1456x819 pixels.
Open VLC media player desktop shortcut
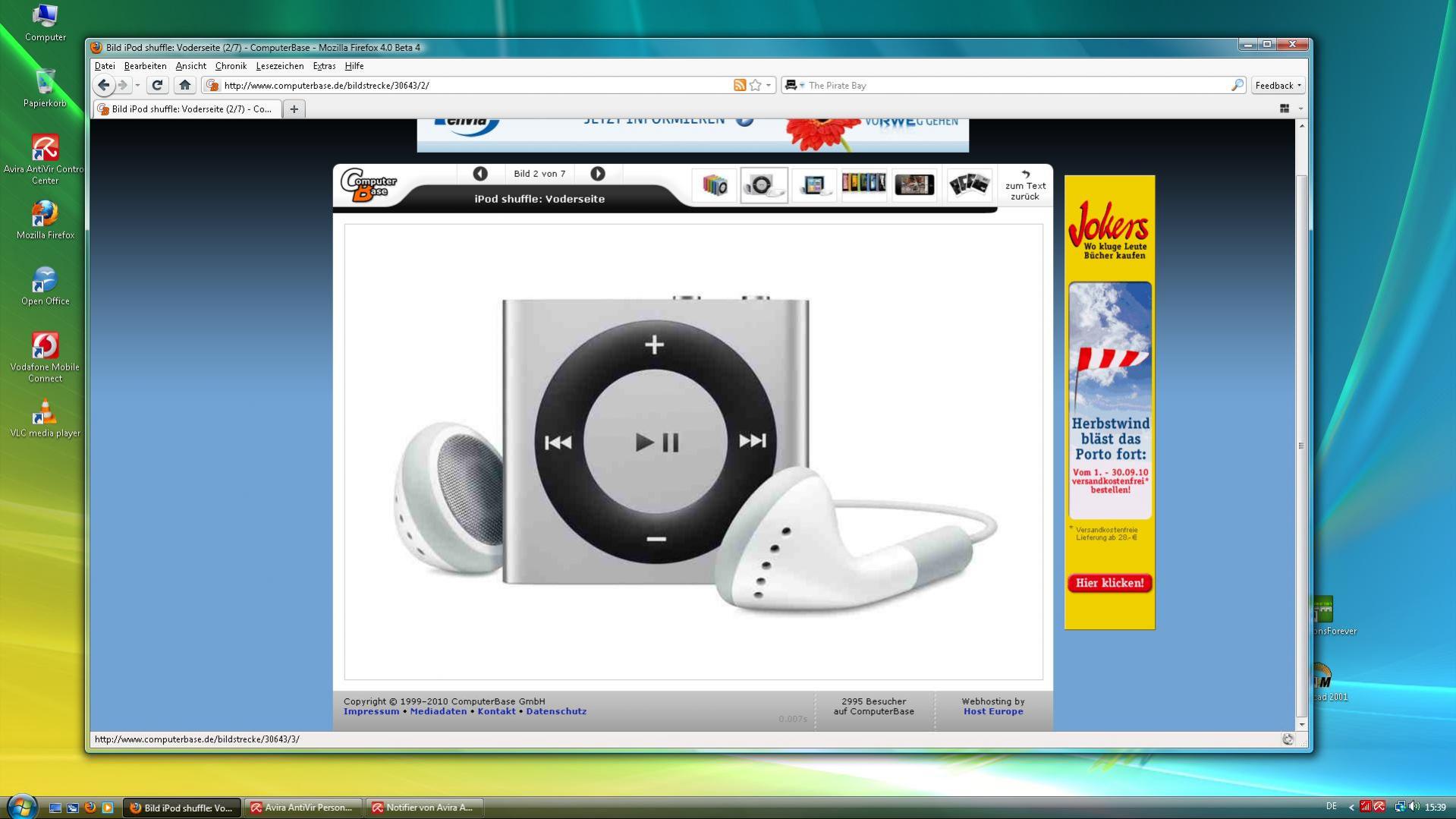coord(45,418)
